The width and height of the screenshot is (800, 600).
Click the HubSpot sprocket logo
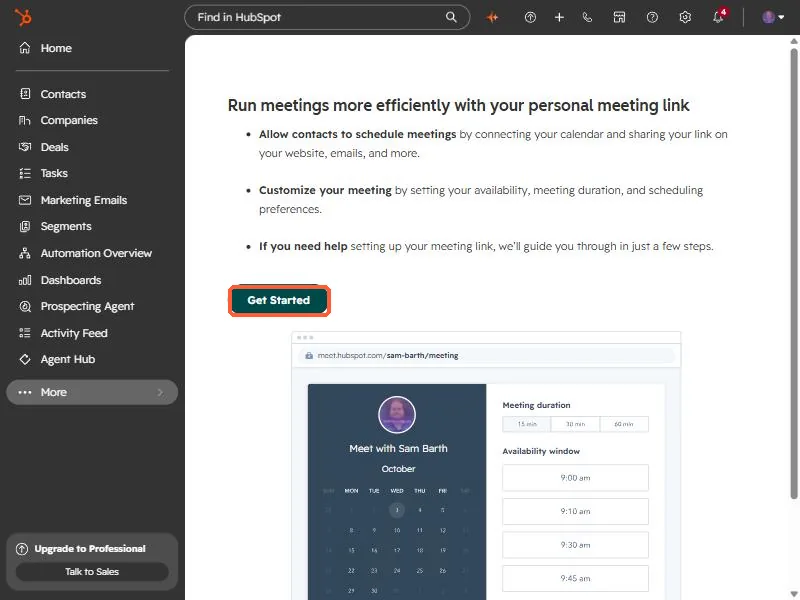point(23,17)
